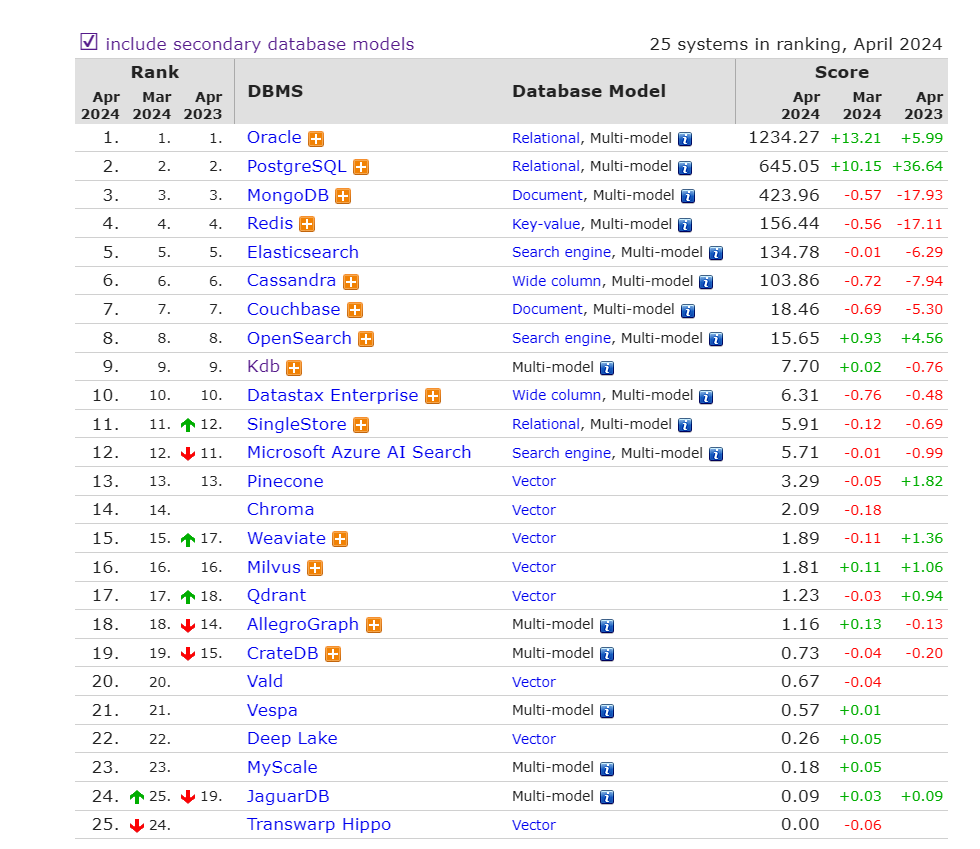
Task: Open the Elasticsearch DBMS link
Action: click(303, 252)
